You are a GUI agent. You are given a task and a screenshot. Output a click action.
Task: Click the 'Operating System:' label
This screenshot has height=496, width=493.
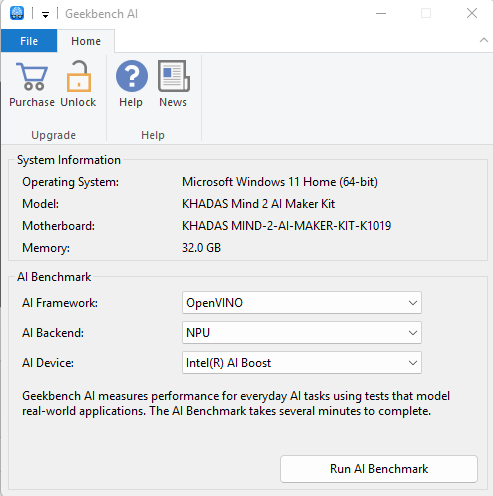(x=71, y=182)
